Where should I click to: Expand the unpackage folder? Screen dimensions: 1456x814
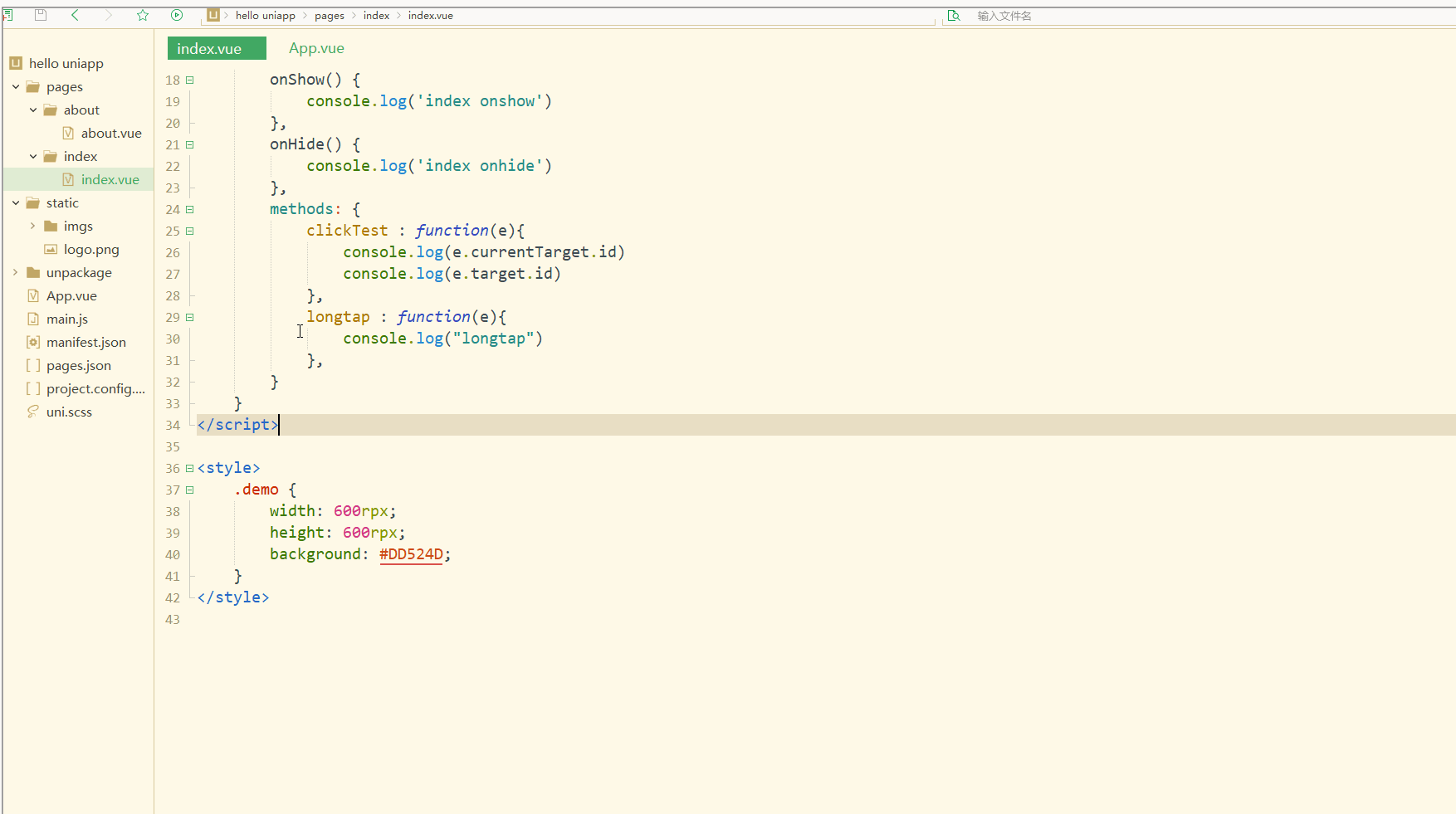pyautogui.click(x=16, y=272)
